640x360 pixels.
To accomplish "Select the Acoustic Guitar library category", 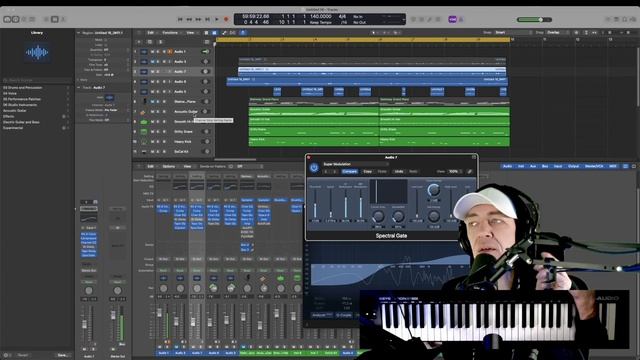I will pyautogui.click(x=15, y=110).
